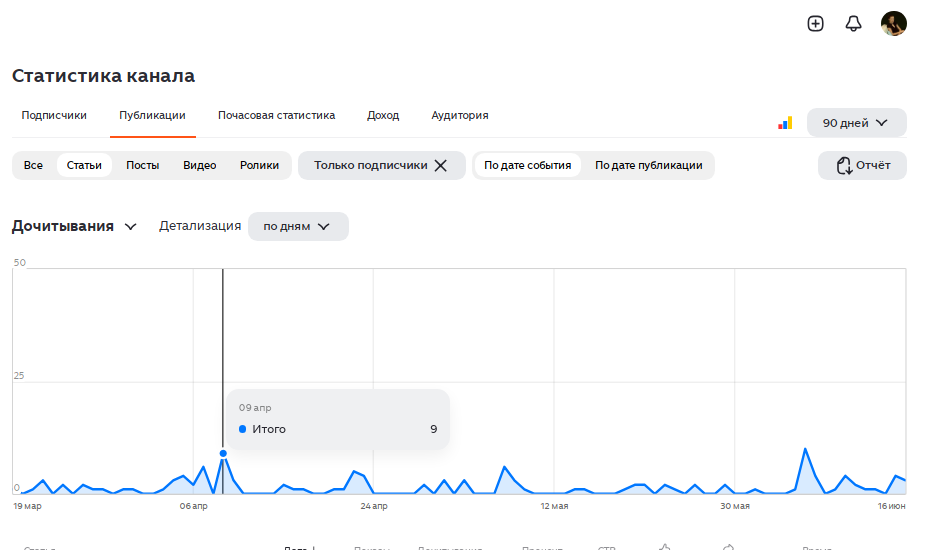Expand the Дочитывания metric selector chevron
Screen dimensions: 930x550
(x=130, y=227)
